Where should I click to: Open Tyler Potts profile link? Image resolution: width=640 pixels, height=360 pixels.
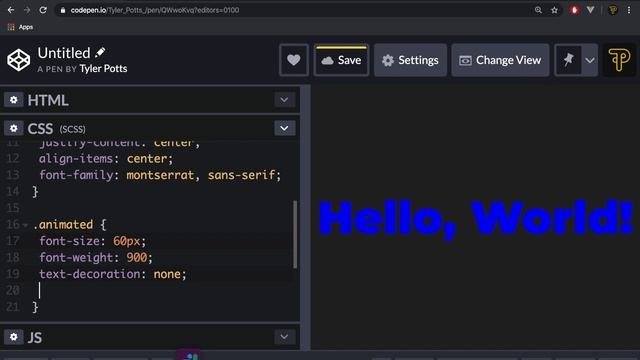103,69
